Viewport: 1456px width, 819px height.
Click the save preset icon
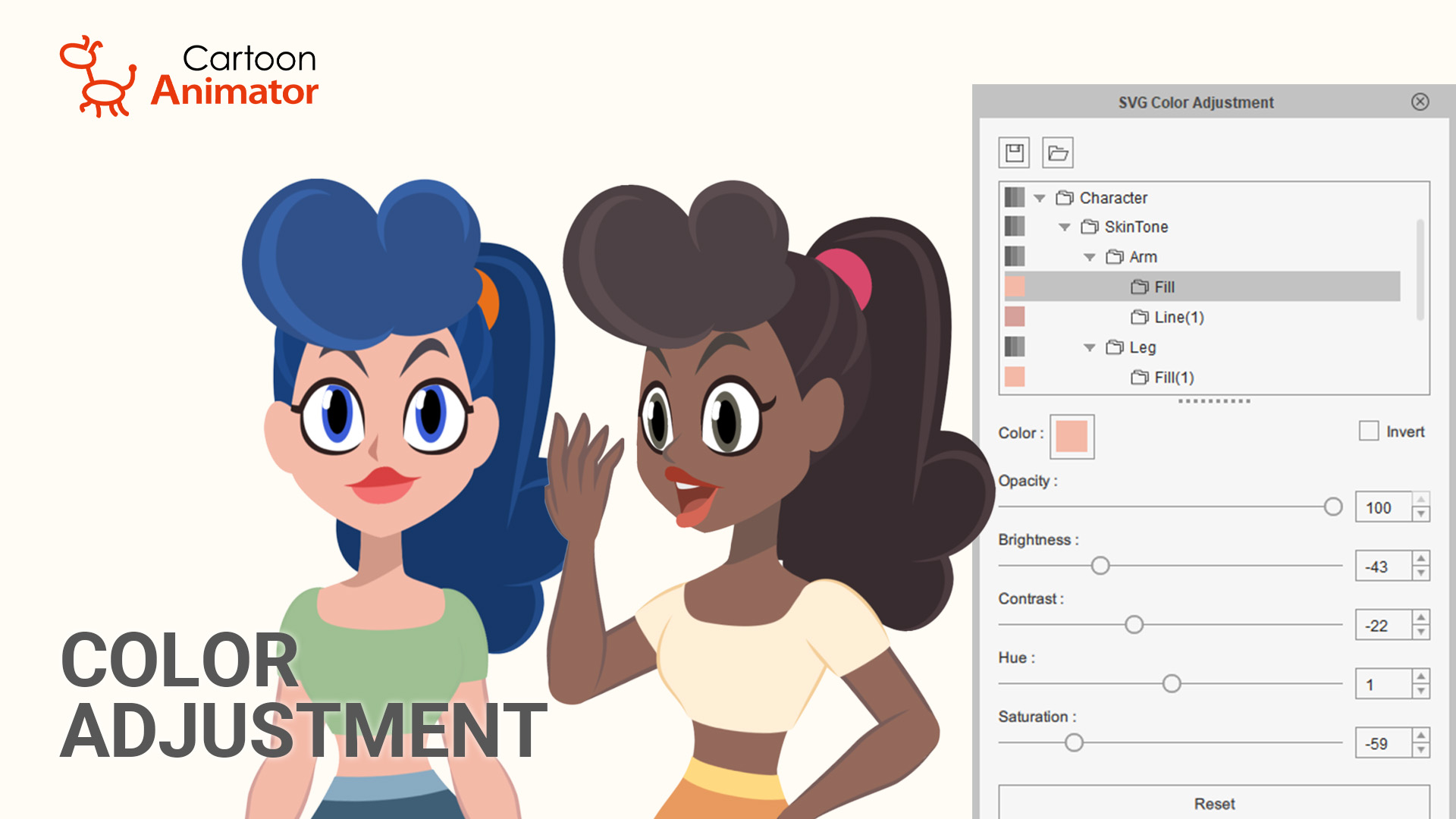tap(1015, 153)
